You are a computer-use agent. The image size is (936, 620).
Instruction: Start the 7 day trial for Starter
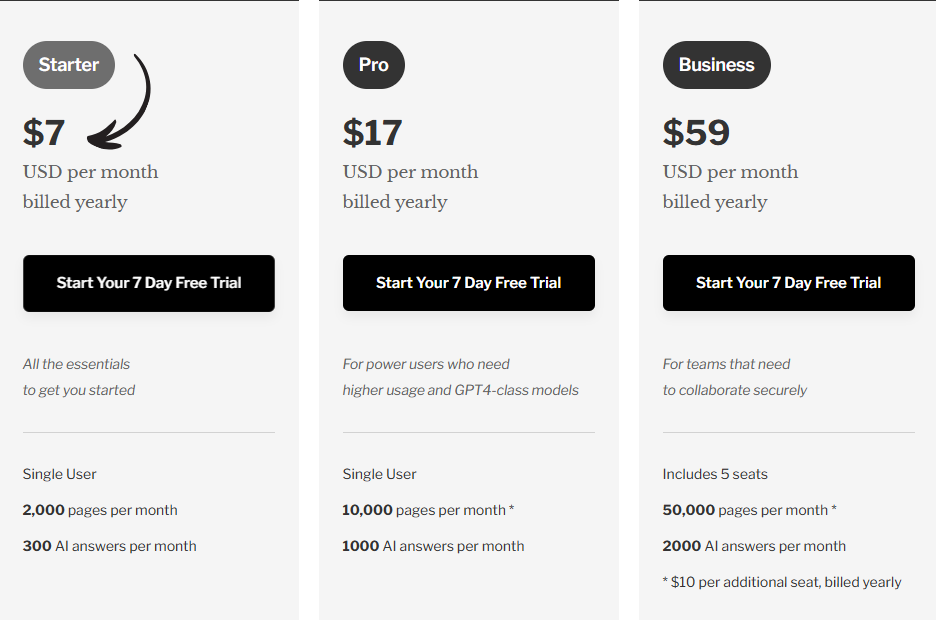point(149,283)
